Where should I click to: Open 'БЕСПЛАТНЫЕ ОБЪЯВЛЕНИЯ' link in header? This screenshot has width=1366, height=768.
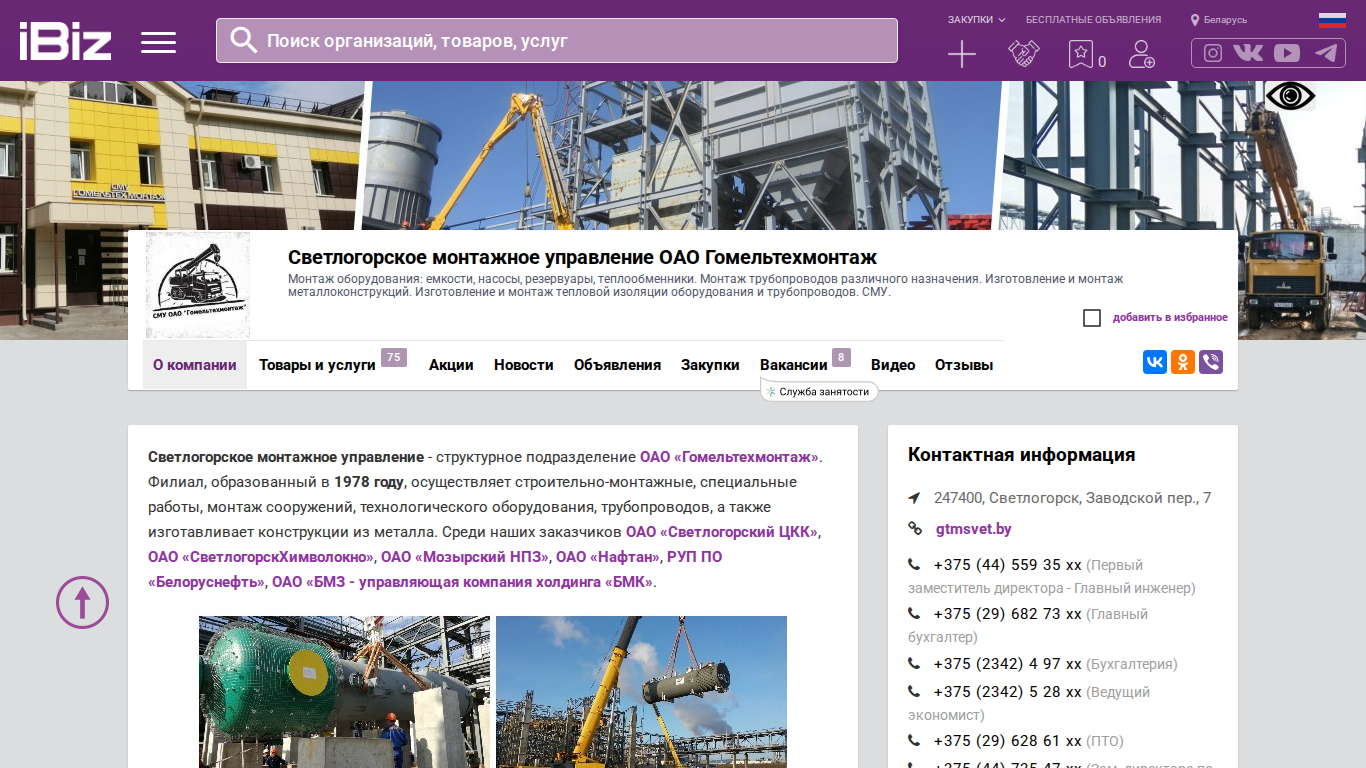(x=1094, y=20)
